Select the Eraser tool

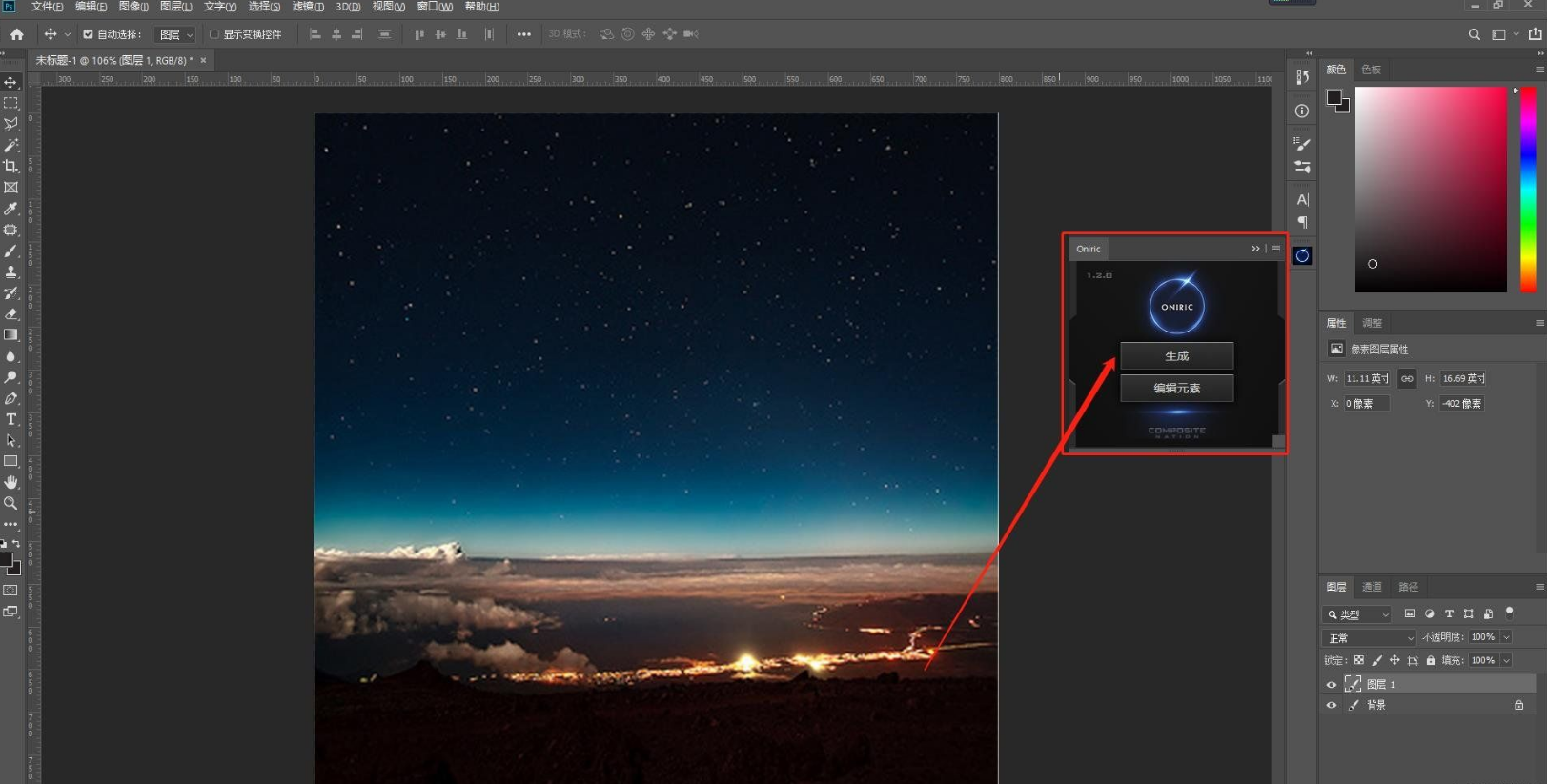point(10,313)
